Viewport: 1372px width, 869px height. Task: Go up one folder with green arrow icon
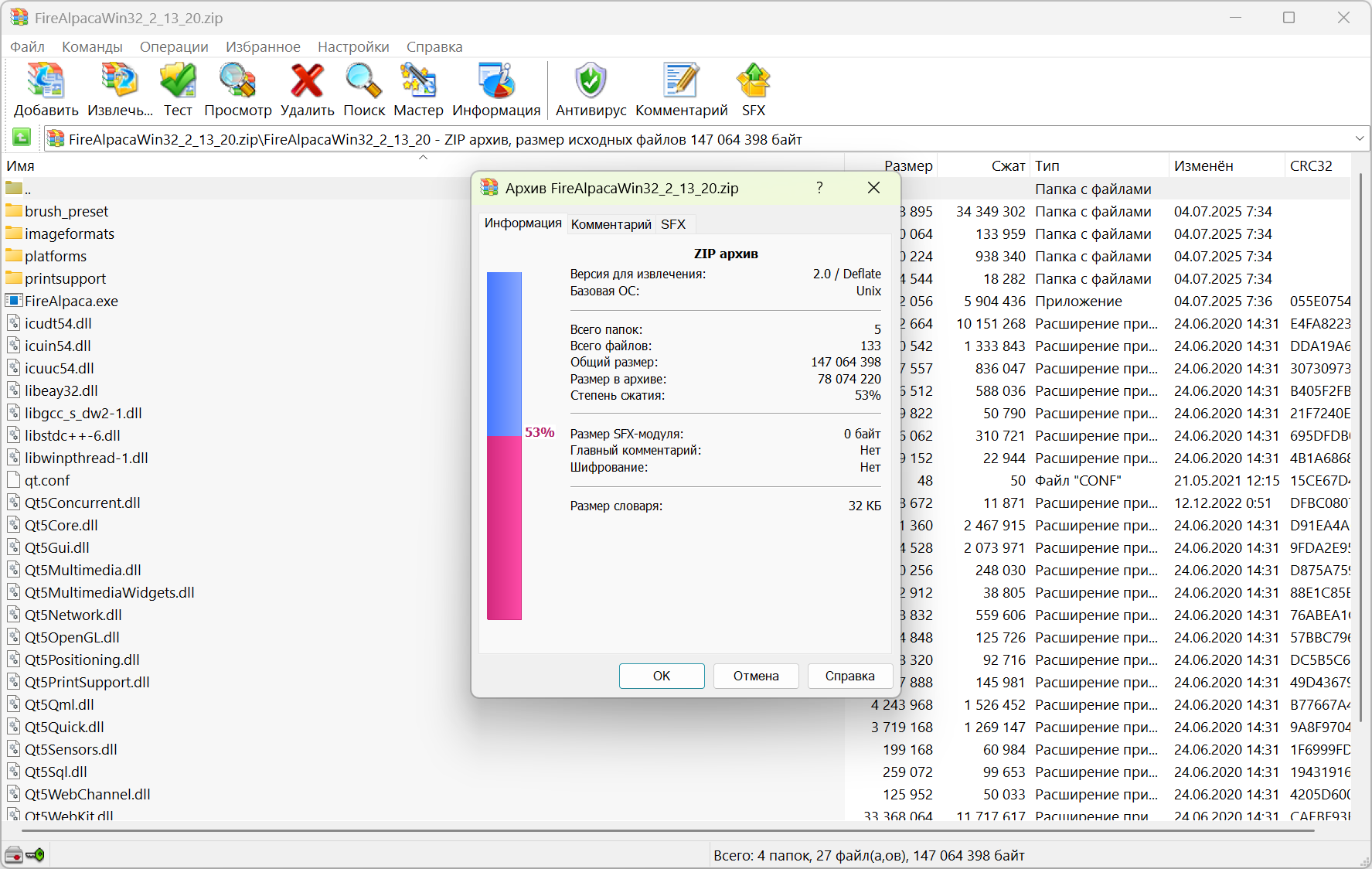(22, 138)
